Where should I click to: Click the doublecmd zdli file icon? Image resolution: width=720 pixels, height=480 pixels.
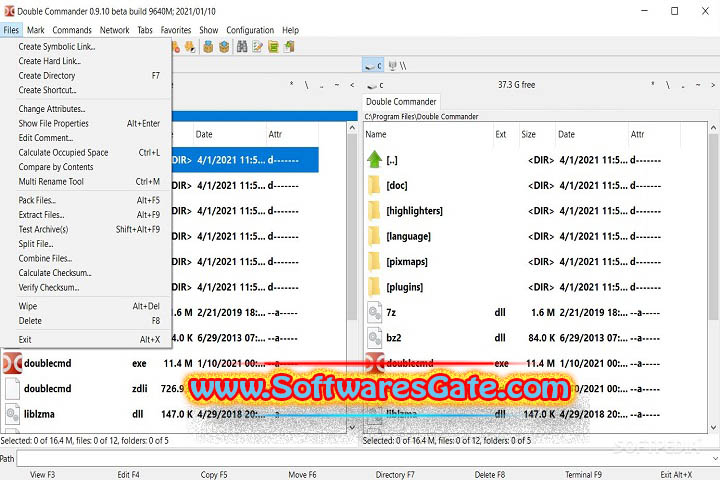pos(12,389)
